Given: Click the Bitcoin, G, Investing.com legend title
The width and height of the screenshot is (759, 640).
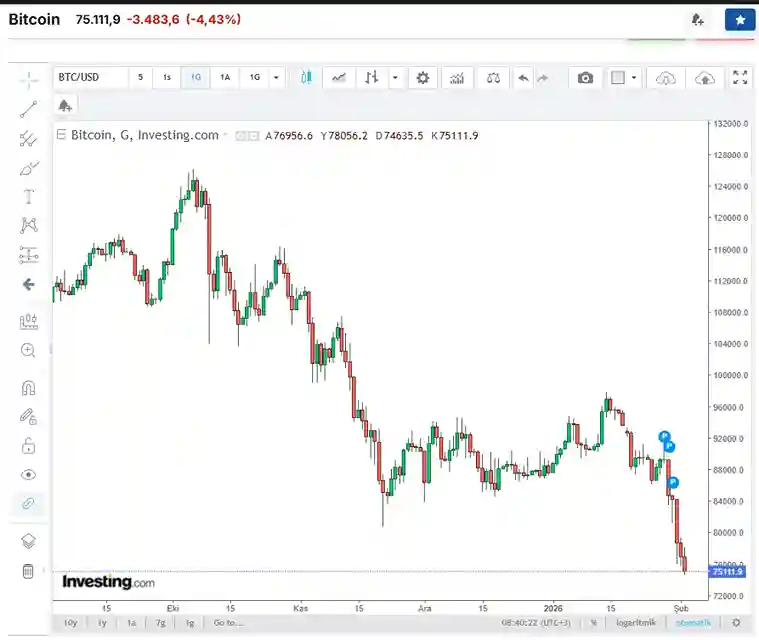Looking at the screenshot, I should [x=145, y=135].
